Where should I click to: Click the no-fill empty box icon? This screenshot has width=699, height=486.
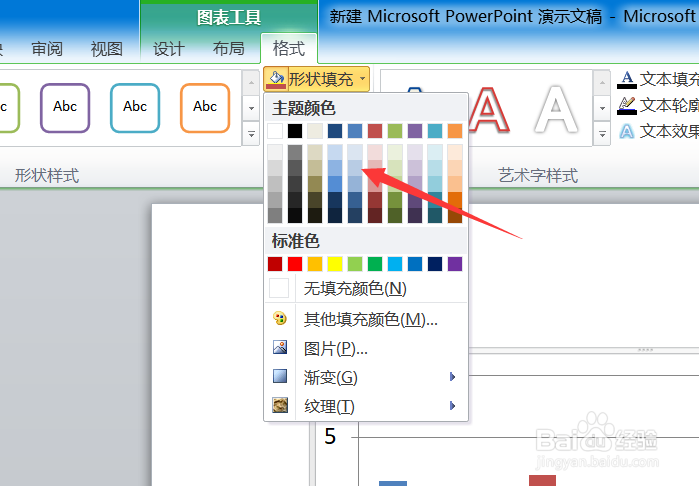(279, 288)
